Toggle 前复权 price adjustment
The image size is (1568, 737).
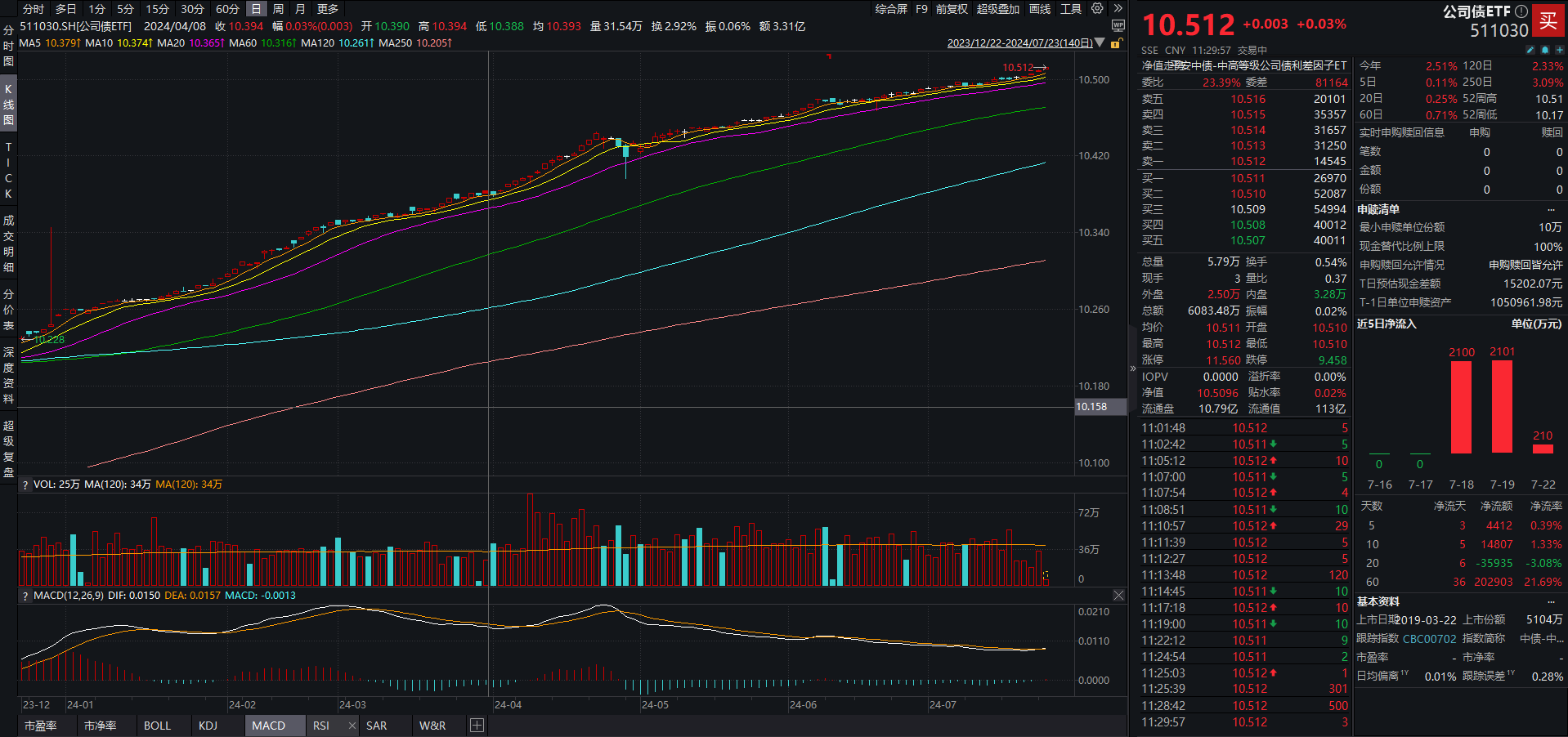click(x=952, y=9)
